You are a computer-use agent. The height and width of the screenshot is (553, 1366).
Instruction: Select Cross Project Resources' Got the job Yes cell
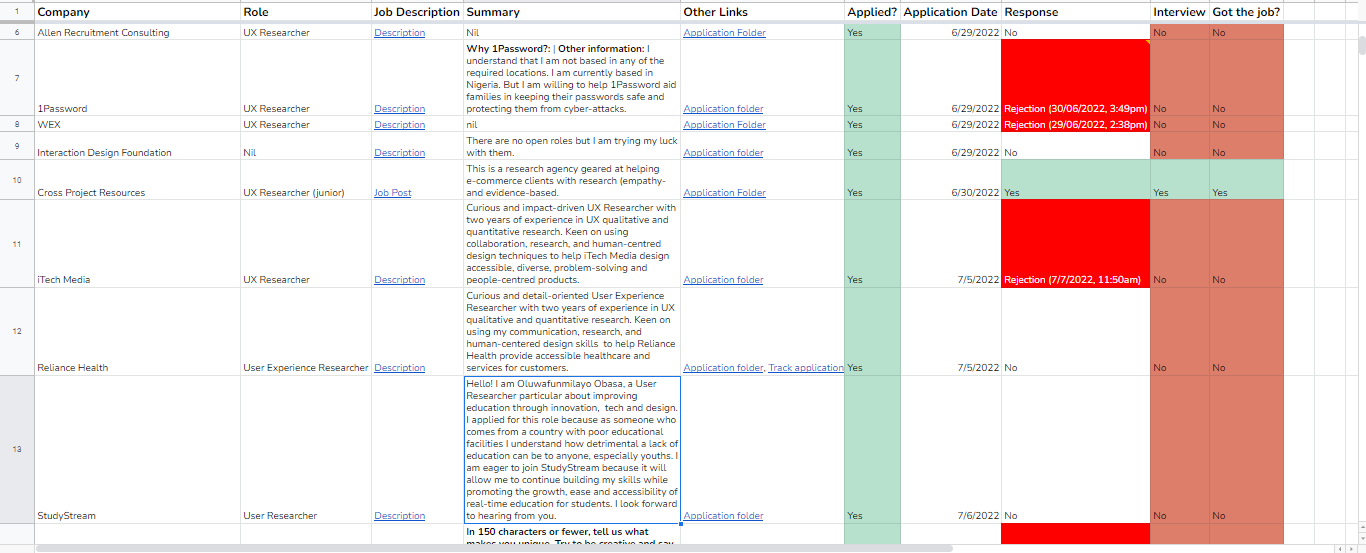pyautogui.click(x=1246, y=180)
